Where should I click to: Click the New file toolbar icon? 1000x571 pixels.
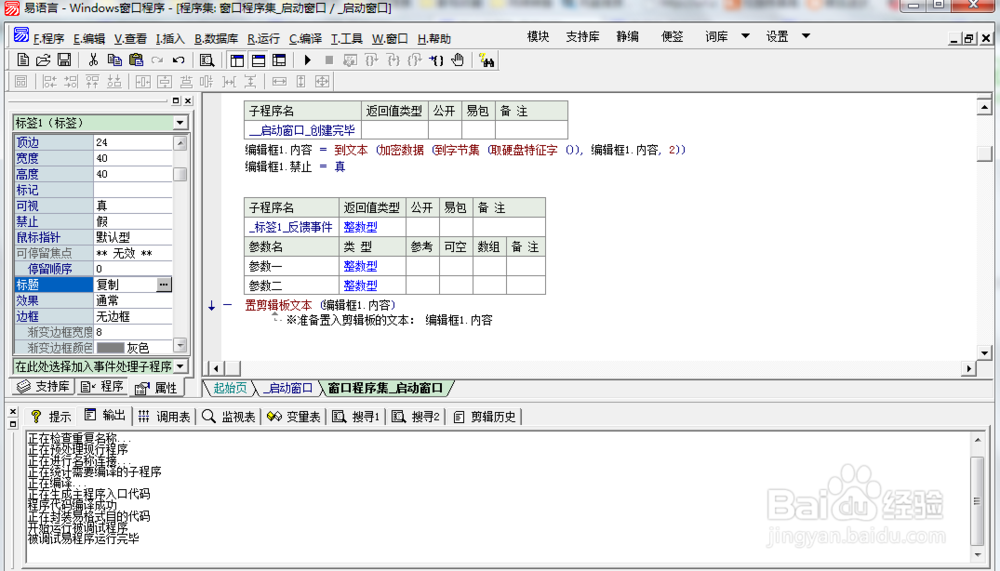coord(23,60)
